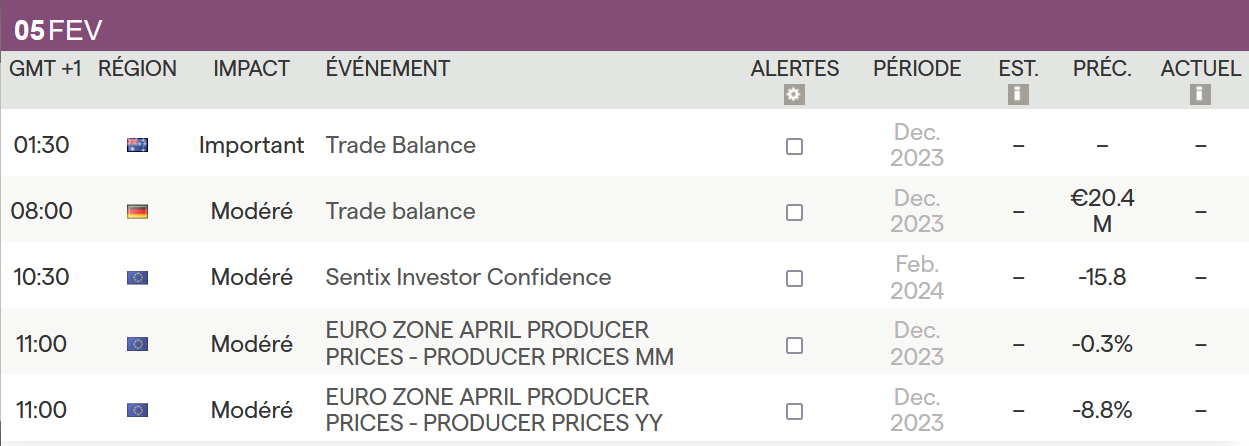Click the IMPACT column header

(x=251, y=68)
